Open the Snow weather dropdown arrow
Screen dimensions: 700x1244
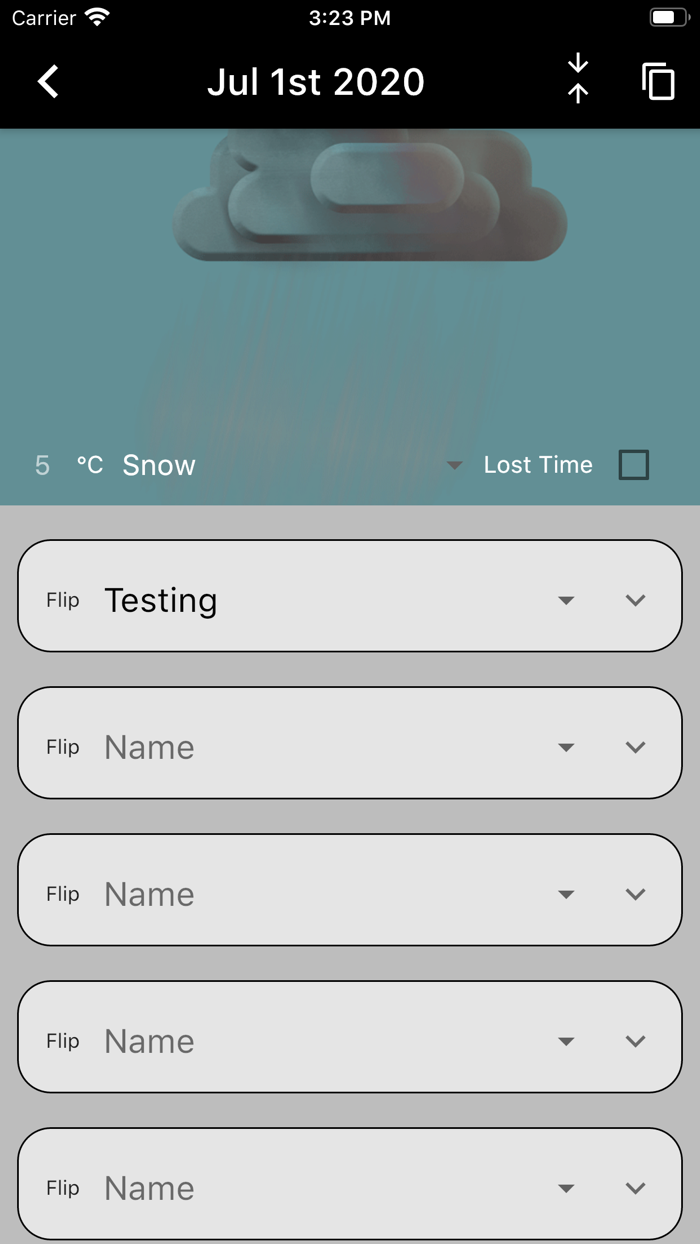[455, 466]
